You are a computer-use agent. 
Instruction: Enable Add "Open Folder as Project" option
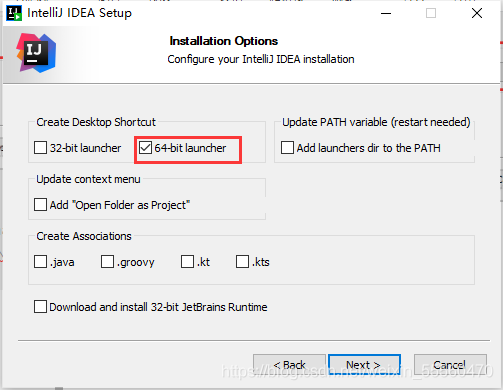[x=40, y=205]
